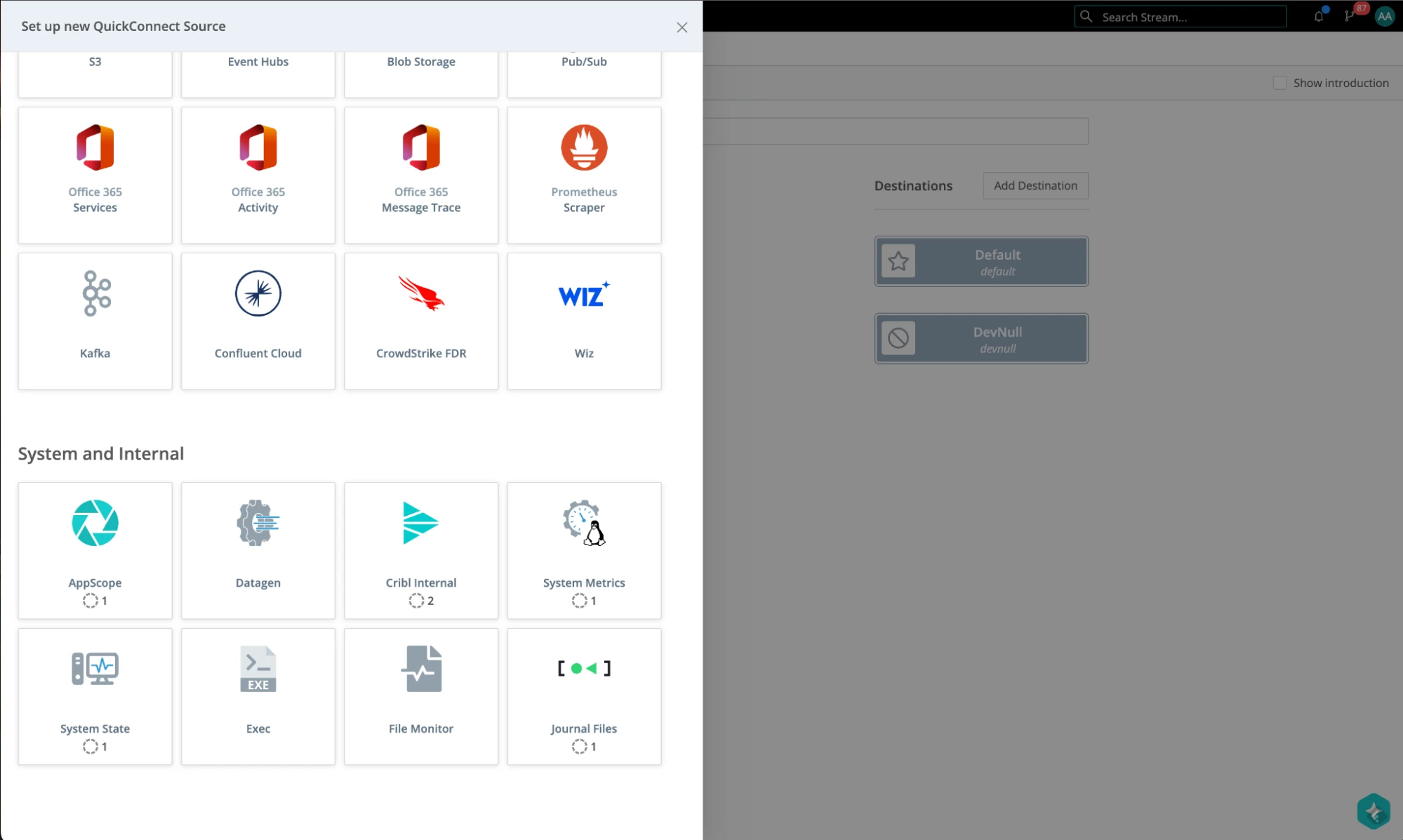The height and width of the screenshot is (840, 1403).
Task: Click the AppScope configured count 1
Action: [95, 601]
